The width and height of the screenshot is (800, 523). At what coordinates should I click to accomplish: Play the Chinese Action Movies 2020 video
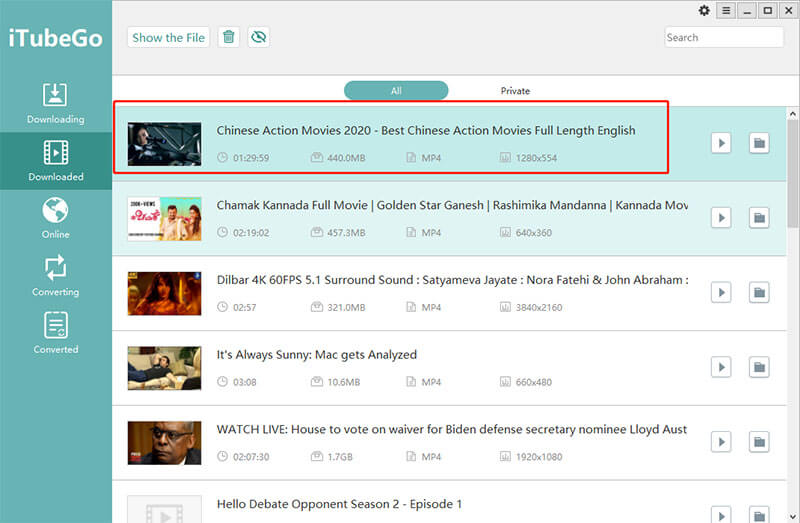coord(721,143)
